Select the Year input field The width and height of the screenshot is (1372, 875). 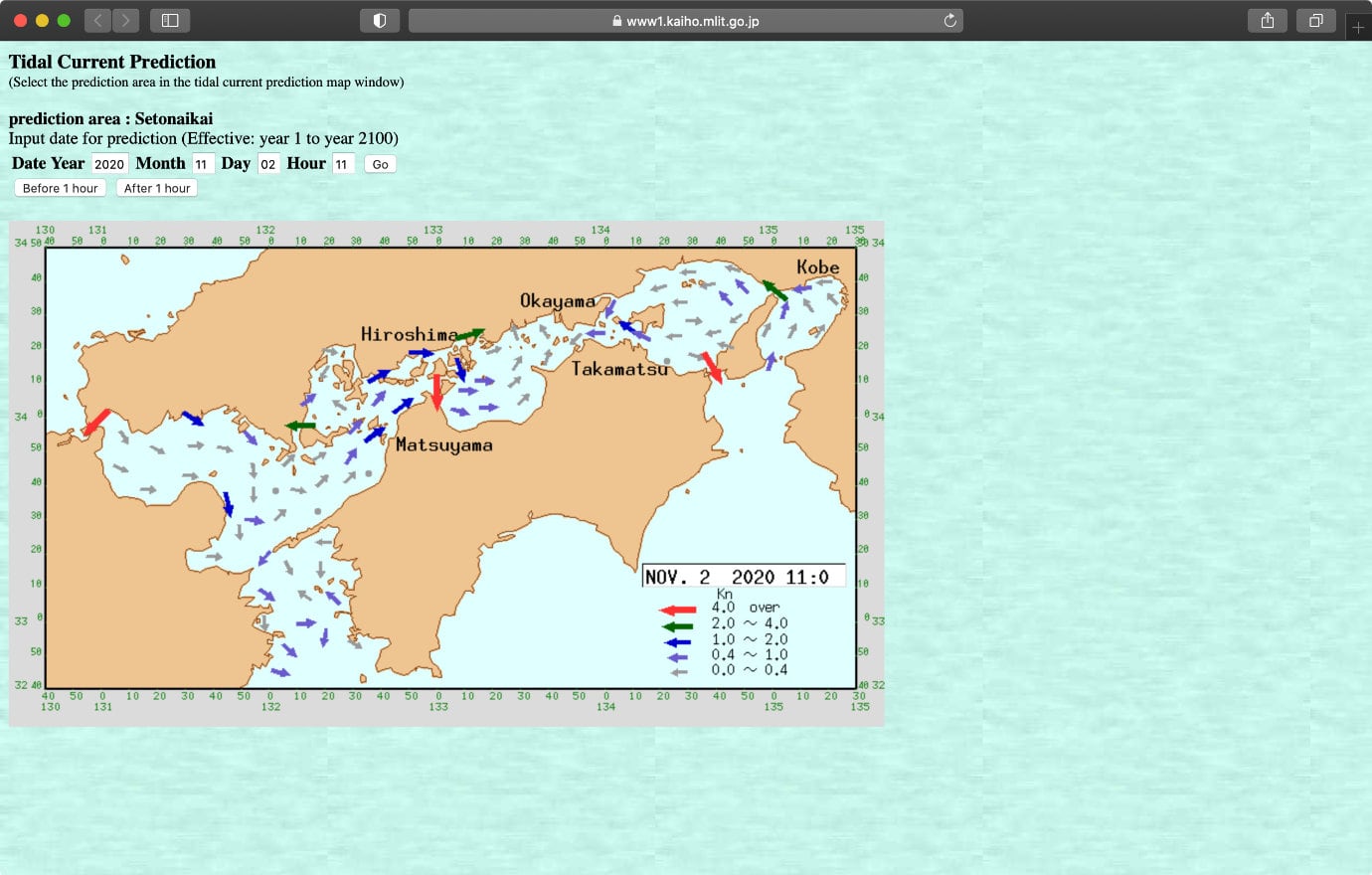109,164
